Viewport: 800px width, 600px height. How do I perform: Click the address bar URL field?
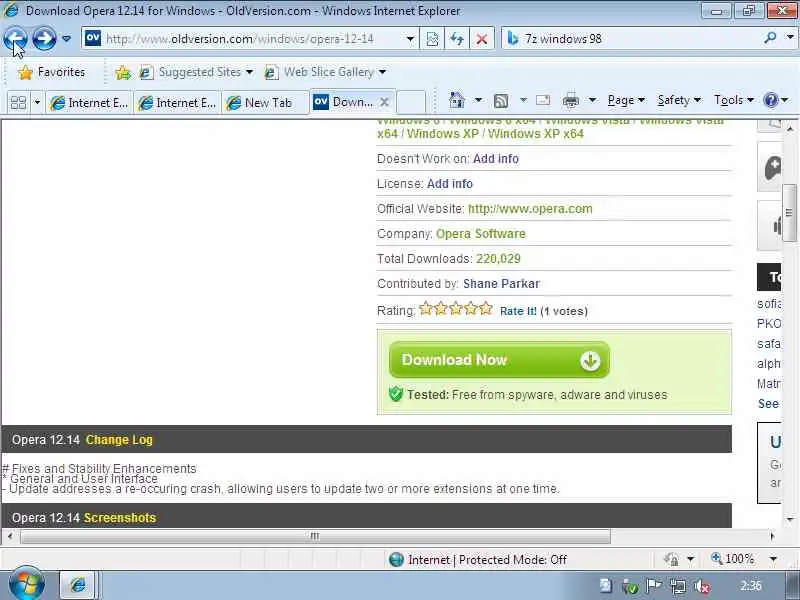[250, 39]
